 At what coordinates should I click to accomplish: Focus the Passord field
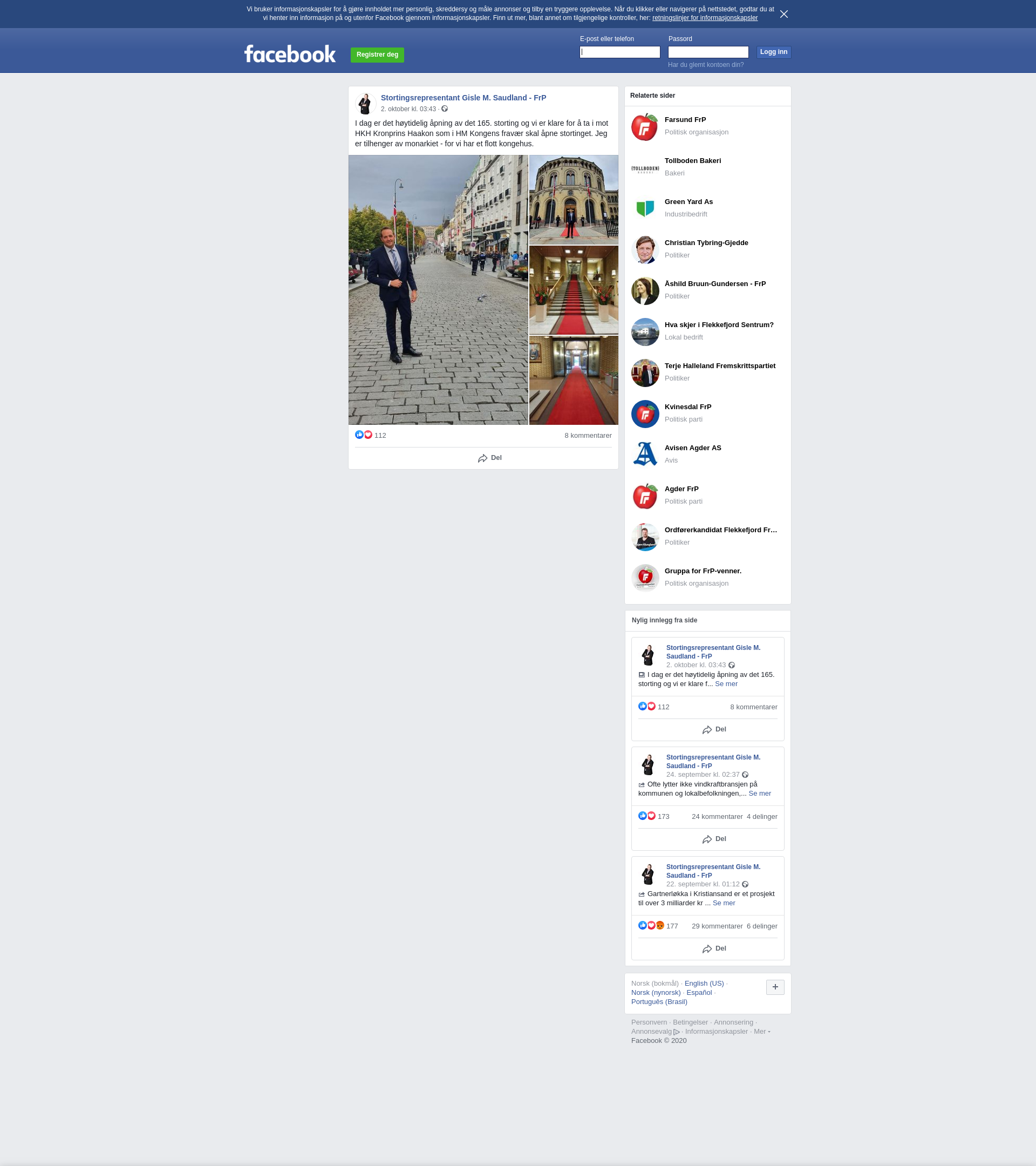click(708, 52)
